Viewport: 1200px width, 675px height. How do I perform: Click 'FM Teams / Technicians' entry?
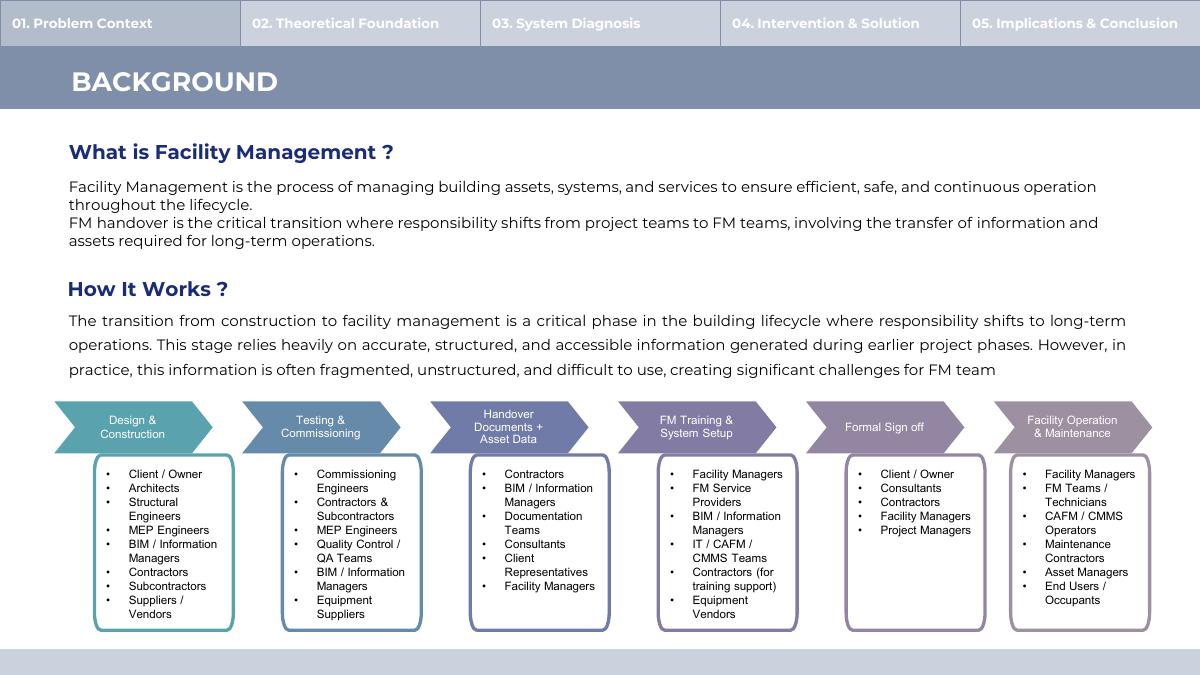click(1076, 495)
